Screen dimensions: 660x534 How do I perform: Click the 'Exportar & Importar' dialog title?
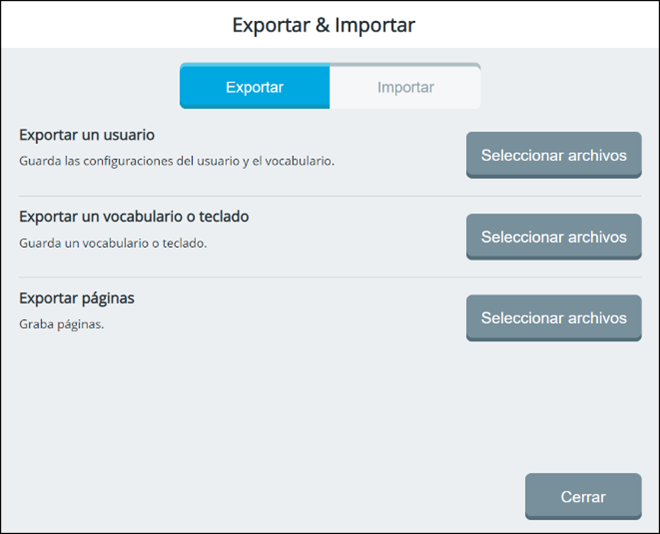[x=323, y=25]
